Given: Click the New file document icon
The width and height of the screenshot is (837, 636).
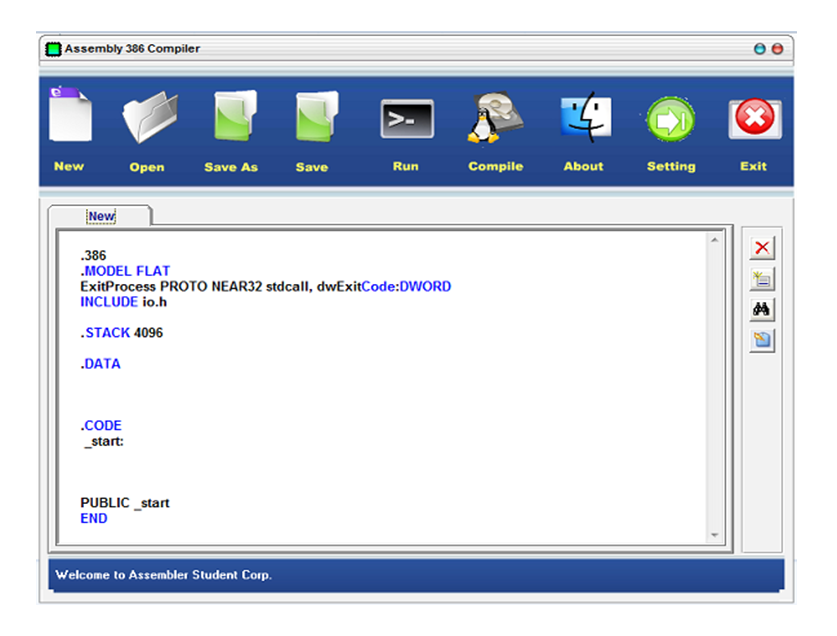Looking at the screenshot, I should coord(70,114).
